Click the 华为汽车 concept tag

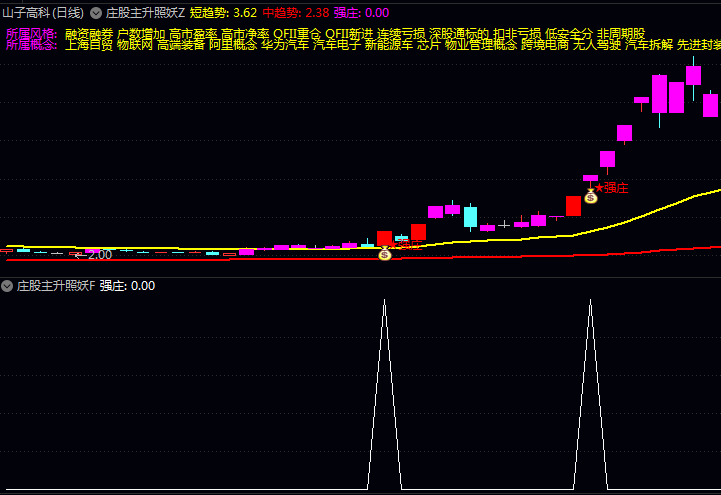[x=285, y=45]
